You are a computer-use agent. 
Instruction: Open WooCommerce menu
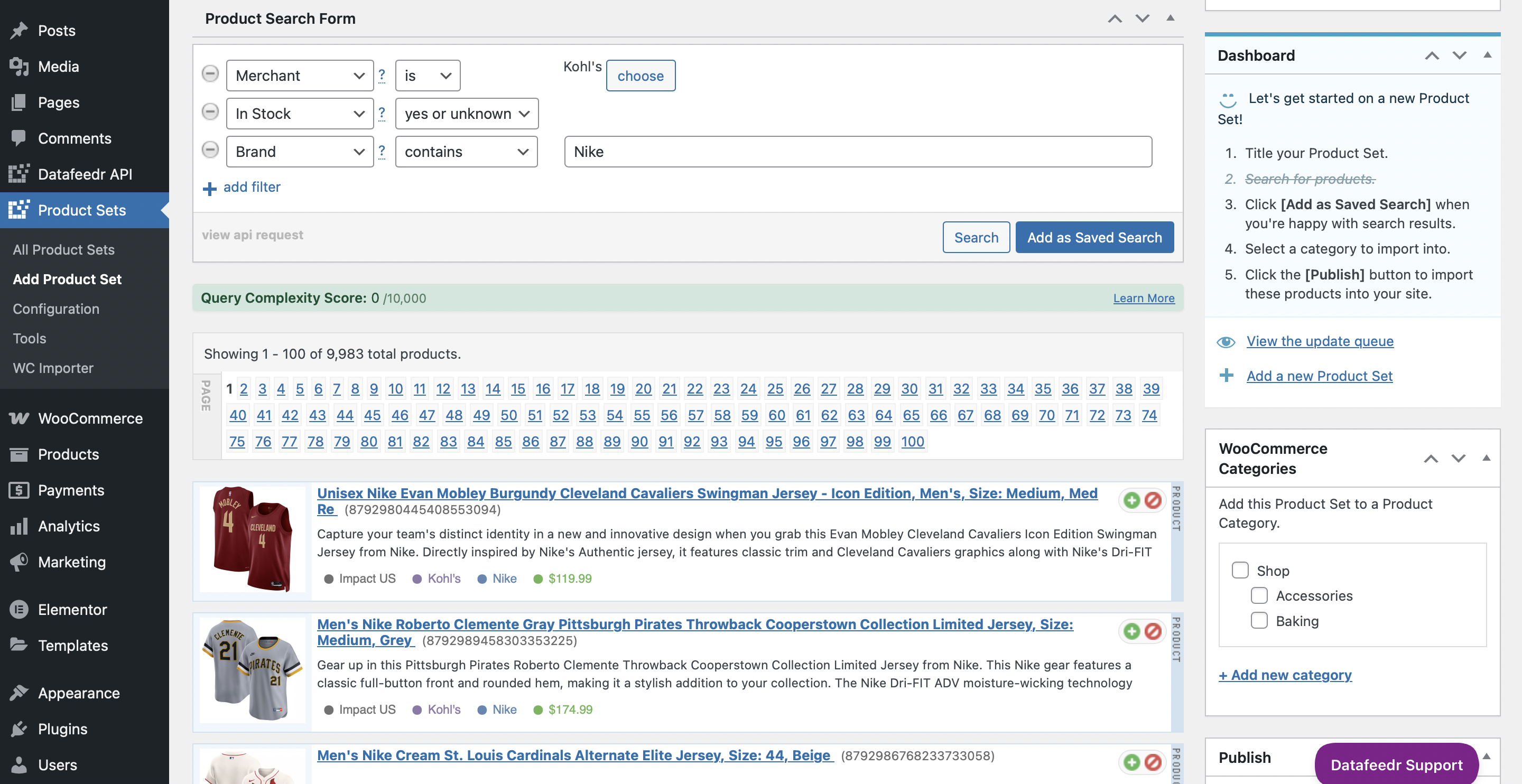(85, 418)
